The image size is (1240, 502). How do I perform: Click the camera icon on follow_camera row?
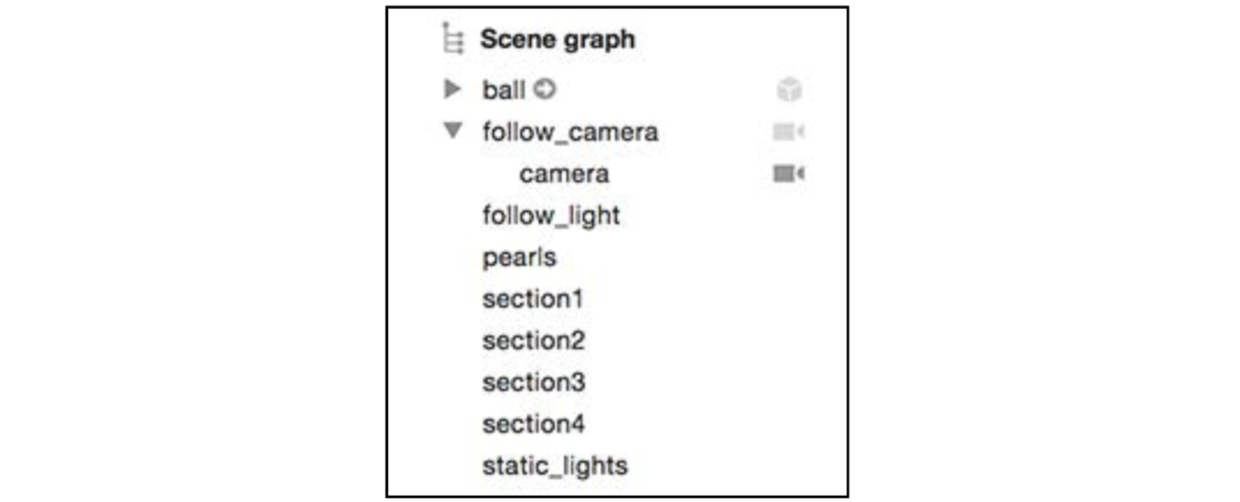(788, 132)
